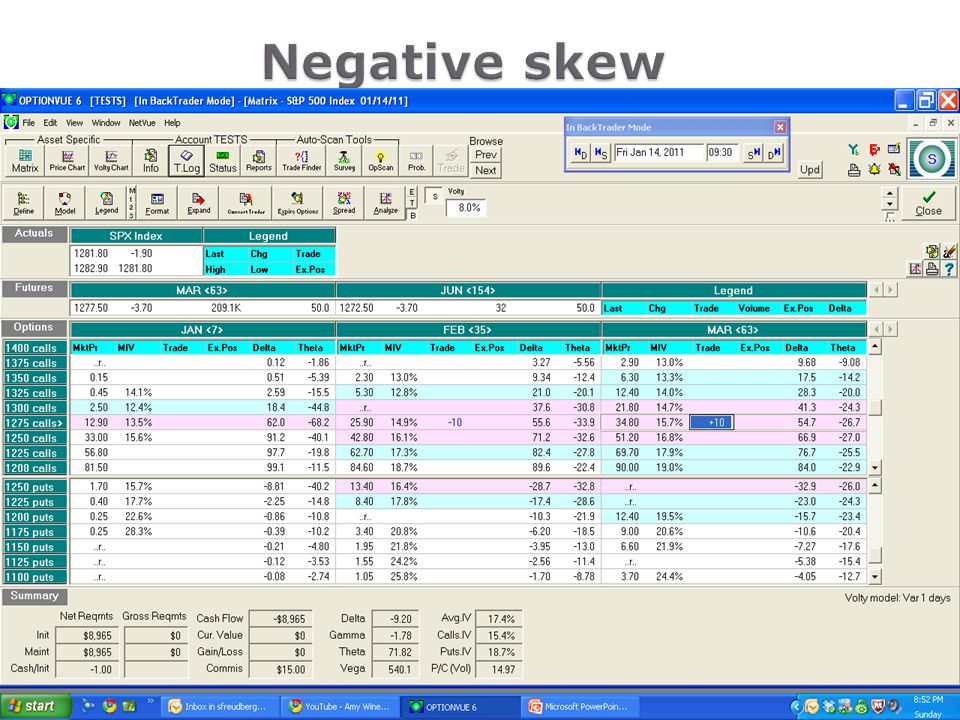Open the Volty Chart tool

(111, 160)
